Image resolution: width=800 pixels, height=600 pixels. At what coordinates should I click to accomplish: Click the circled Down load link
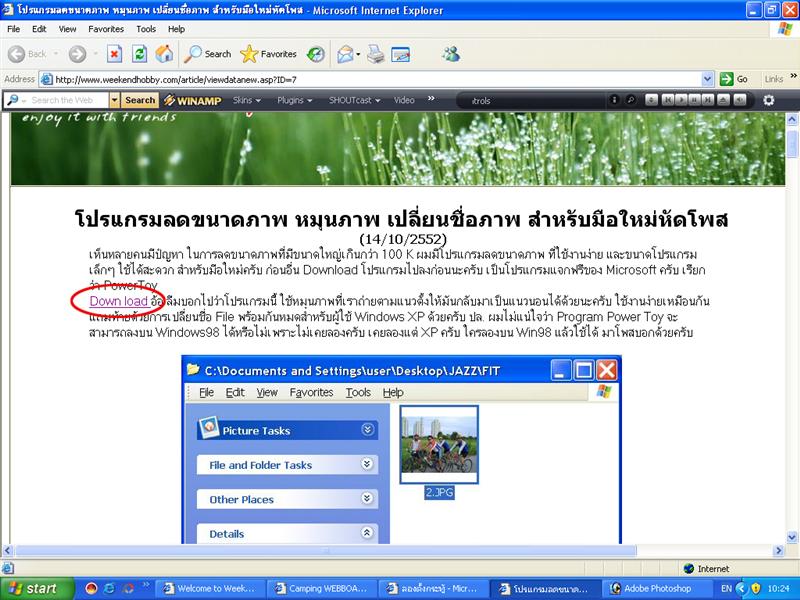[118, 300]
